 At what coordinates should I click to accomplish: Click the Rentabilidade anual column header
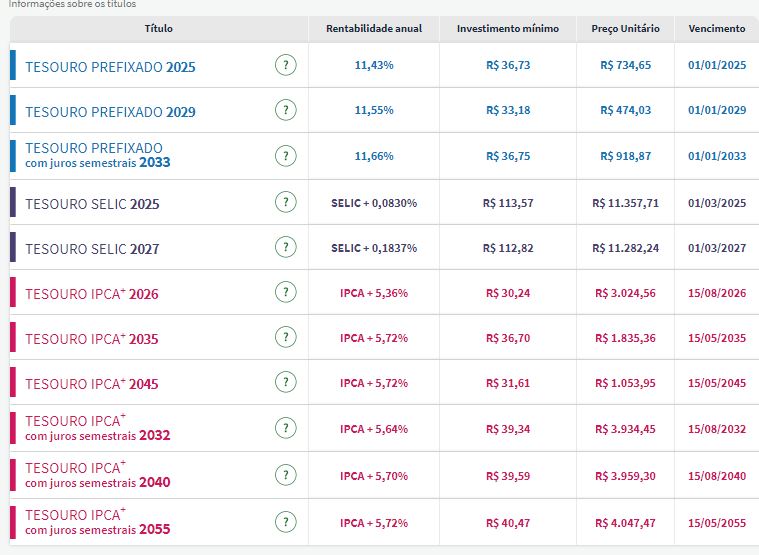(x=374, y=29)
